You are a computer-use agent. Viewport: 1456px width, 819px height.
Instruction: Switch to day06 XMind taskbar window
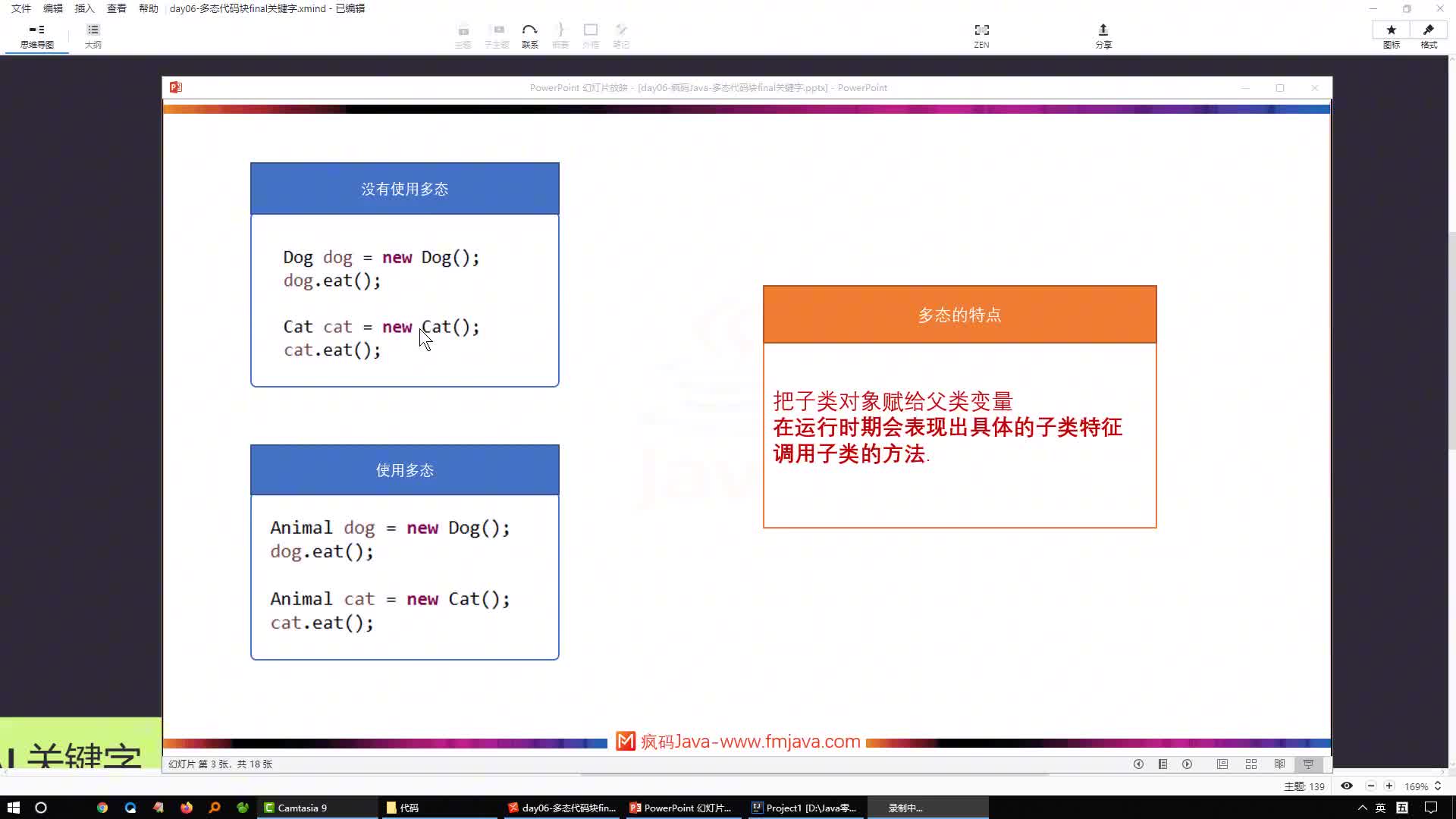tap(563, 808)
